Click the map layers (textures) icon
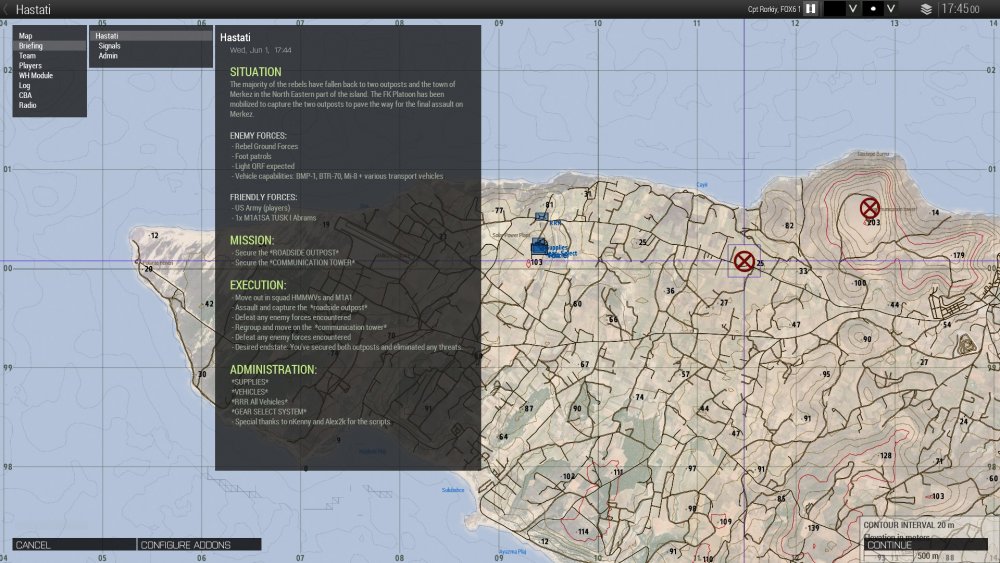Screen dimensions: 1000x563 926,9
